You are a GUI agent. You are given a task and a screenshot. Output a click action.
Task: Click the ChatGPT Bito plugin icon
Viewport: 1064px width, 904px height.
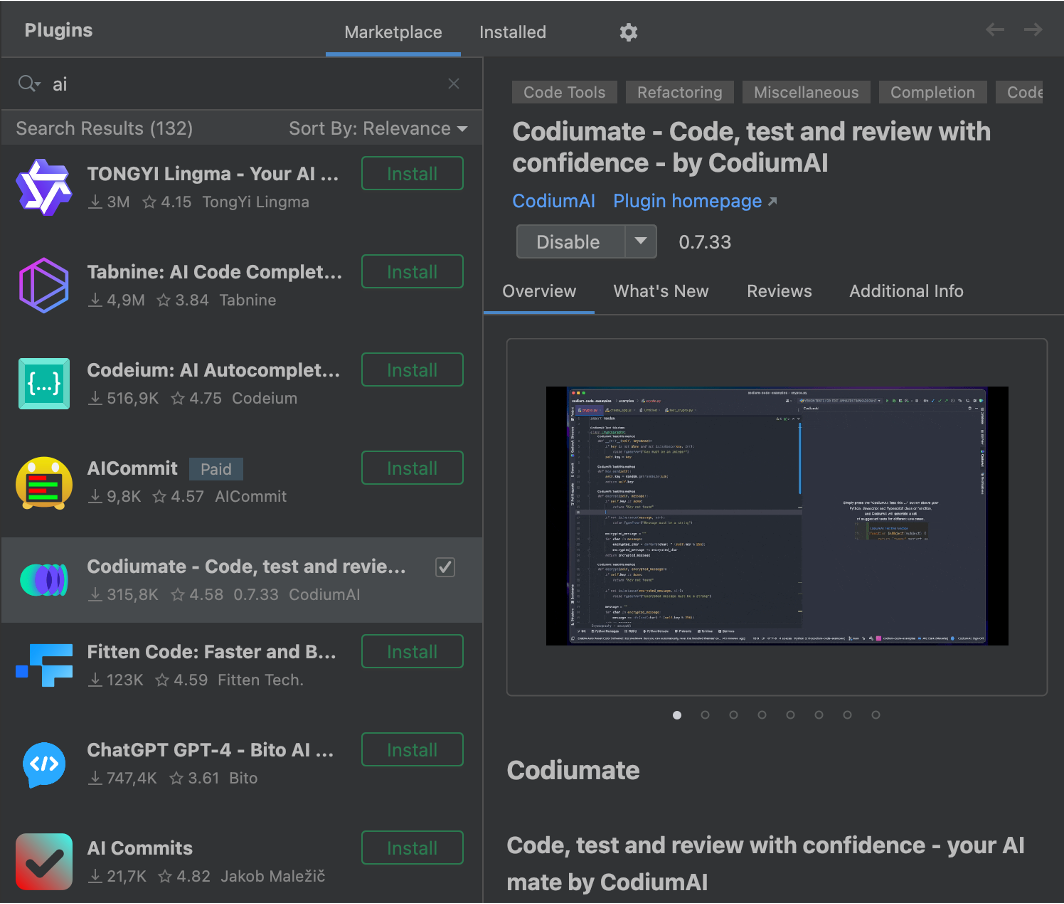point(44,763)
